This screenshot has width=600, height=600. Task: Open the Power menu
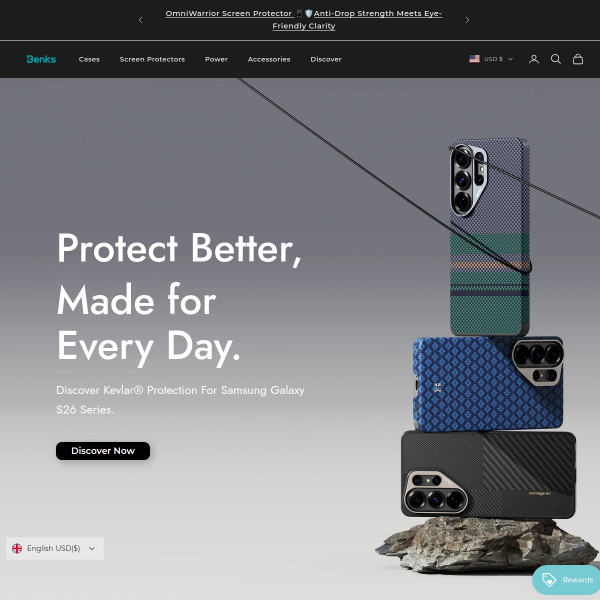pos(216,59)
